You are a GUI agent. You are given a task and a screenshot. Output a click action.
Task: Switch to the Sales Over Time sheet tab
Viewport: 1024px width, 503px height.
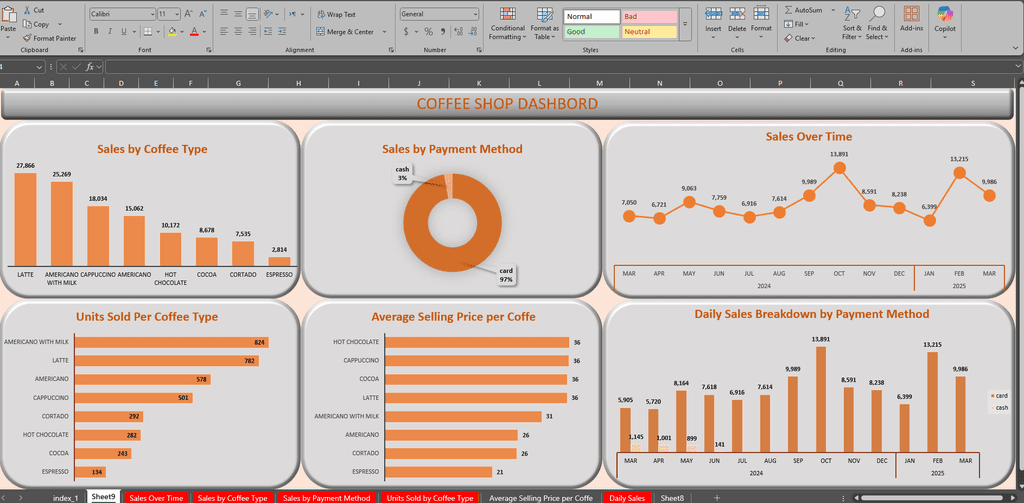click(x=156, y=497)
